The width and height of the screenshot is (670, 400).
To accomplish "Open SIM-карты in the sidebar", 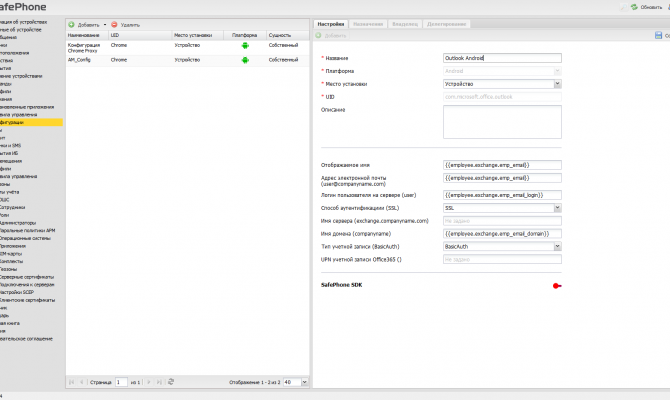I will tap(11, 253).
